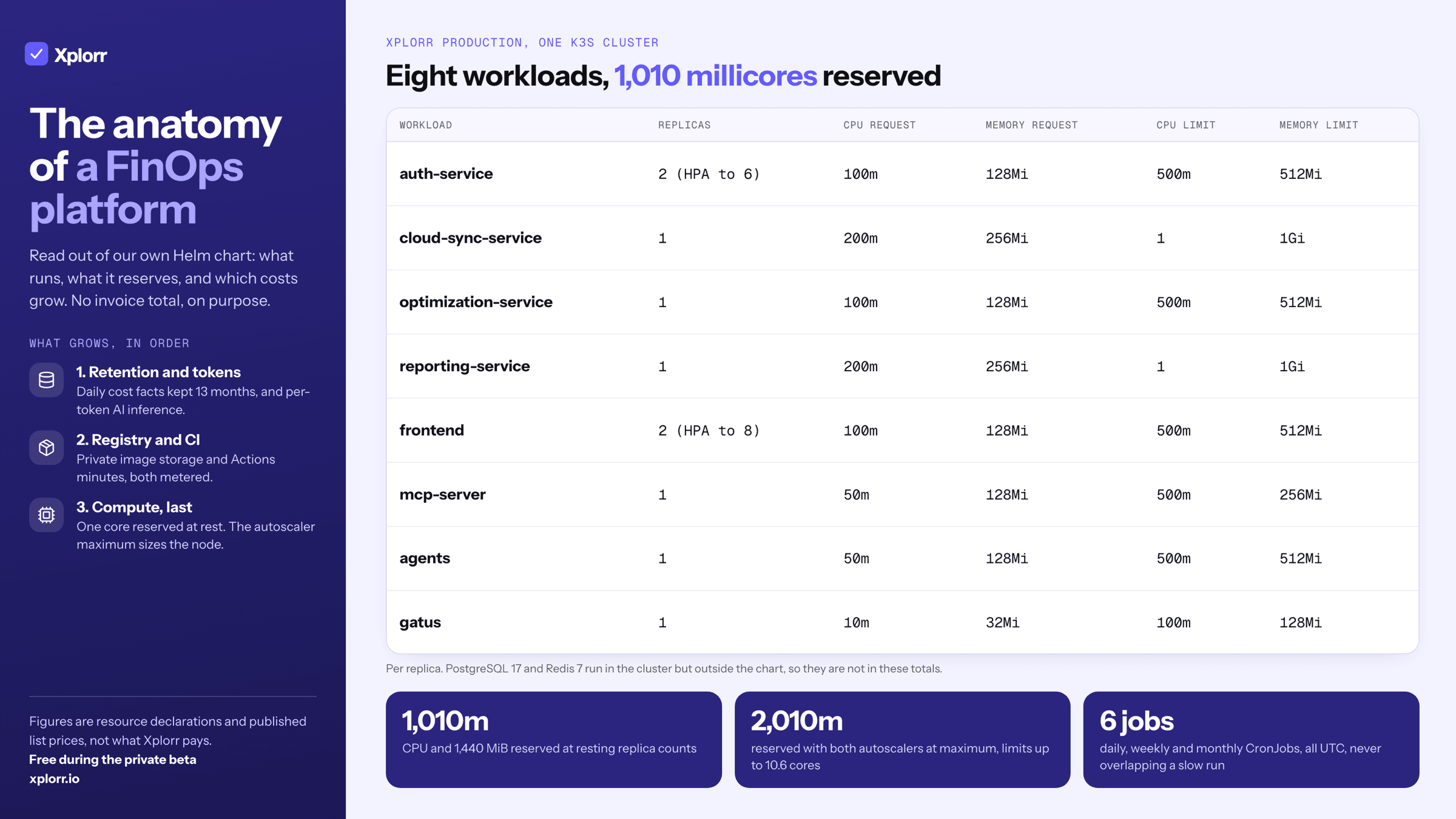Click the 50m CPU request of agents
1456x819 pixels.
(856, 559)
